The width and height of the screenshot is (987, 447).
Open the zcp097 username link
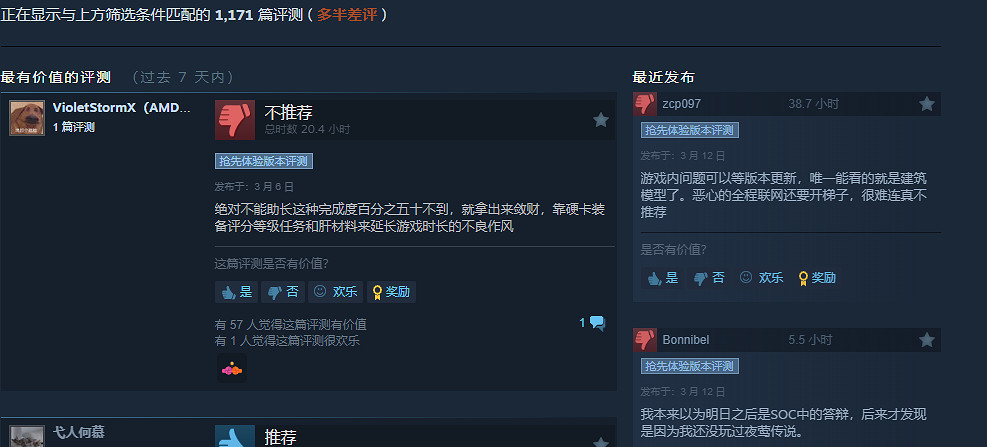click(681, 104)
